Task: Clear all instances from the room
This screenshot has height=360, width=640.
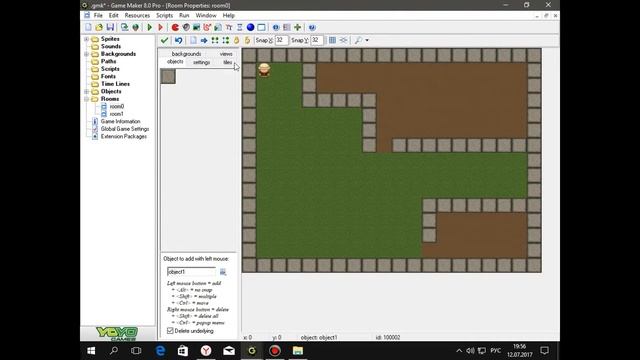Action: click(193, 40)
